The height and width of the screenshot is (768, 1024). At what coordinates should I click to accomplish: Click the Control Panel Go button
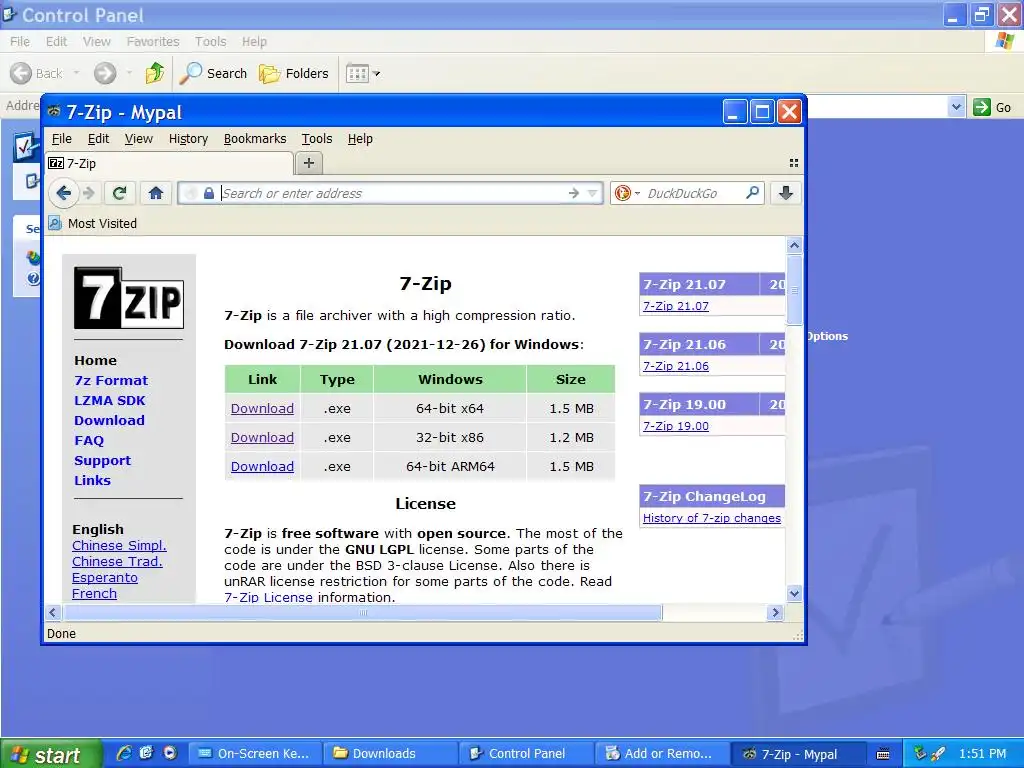pyautogui.click(x=992, y=107)
